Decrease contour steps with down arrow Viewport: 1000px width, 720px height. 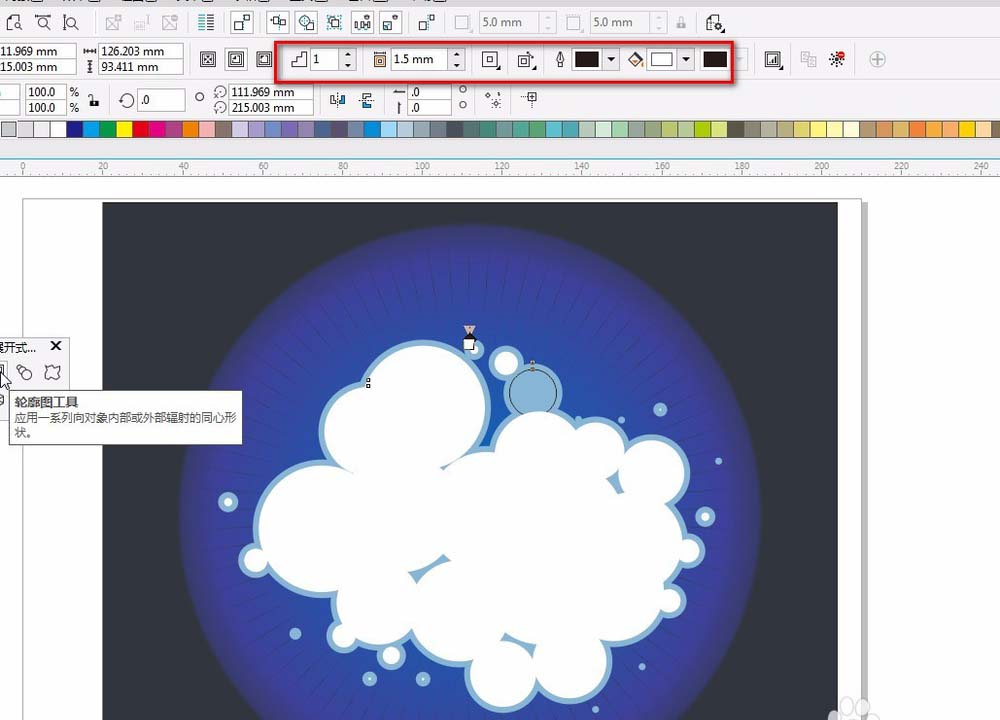tap(348, 65)
